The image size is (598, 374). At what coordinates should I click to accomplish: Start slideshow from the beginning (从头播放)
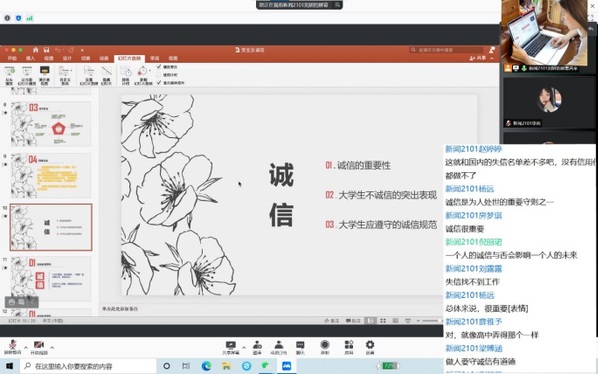10,75
